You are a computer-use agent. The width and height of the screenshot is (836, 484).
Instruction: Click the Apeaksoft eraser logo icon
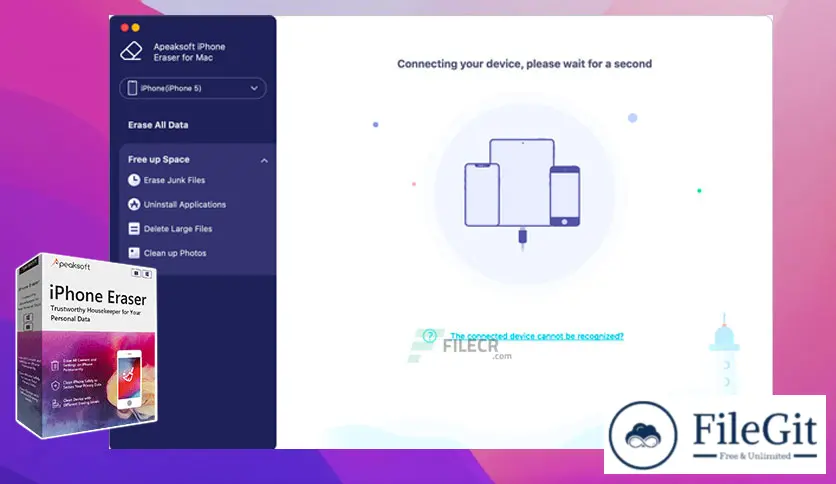tap(131, 52)
